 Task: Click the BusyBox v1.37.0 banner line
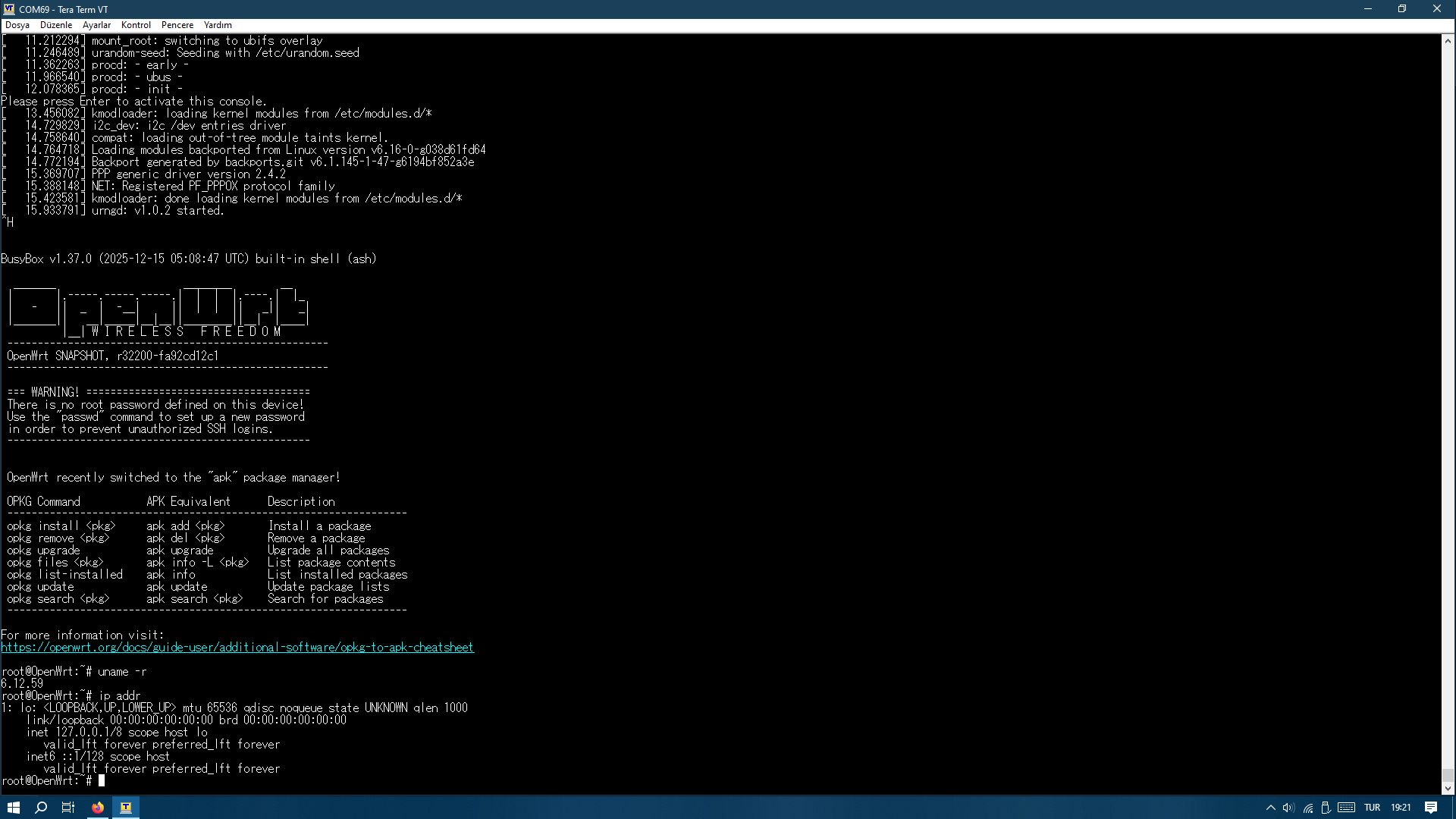point(189,259)
